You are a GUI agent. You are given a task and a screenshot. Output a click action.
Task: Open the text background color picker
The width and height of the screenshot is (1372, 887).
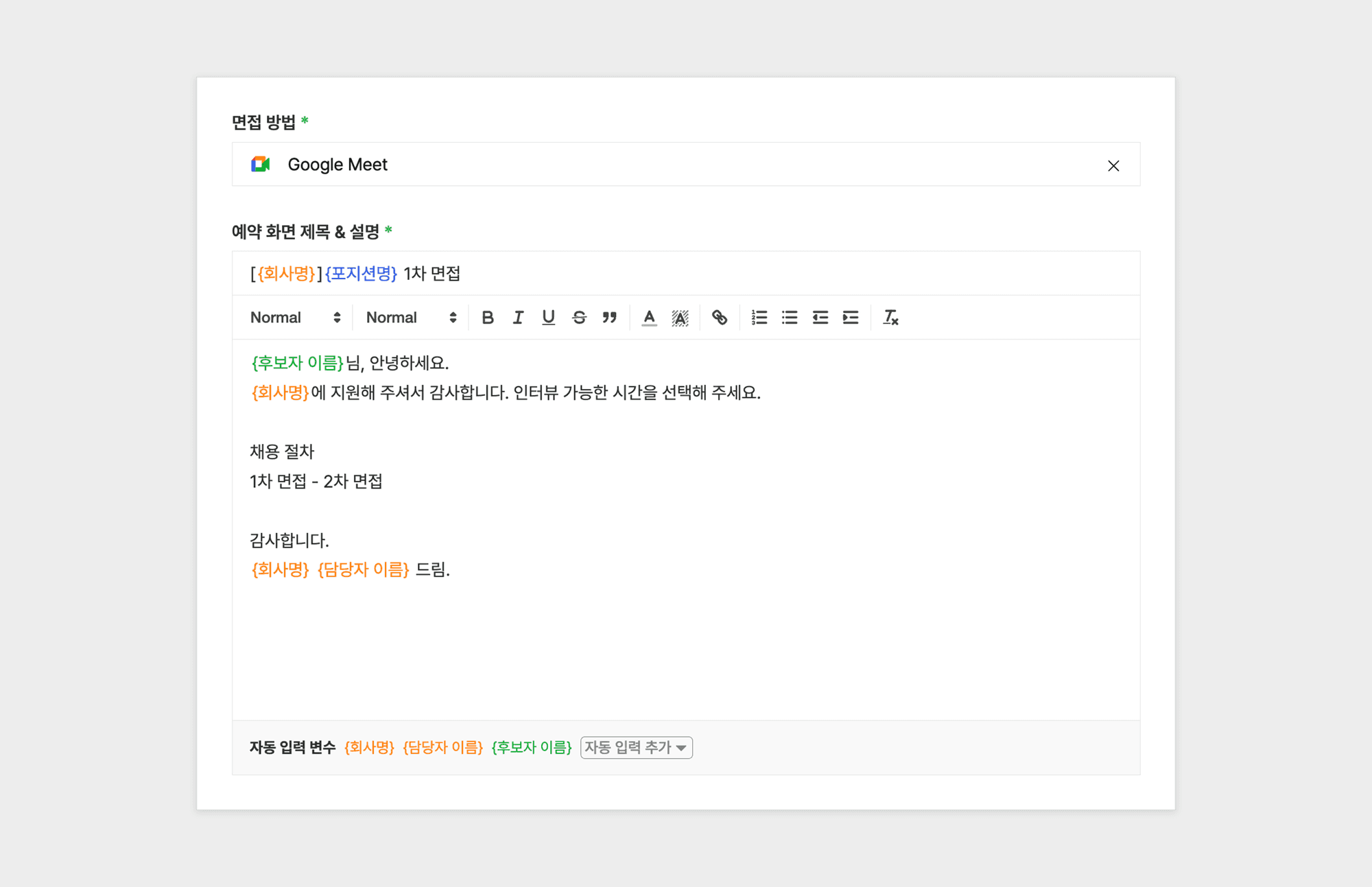680,318
